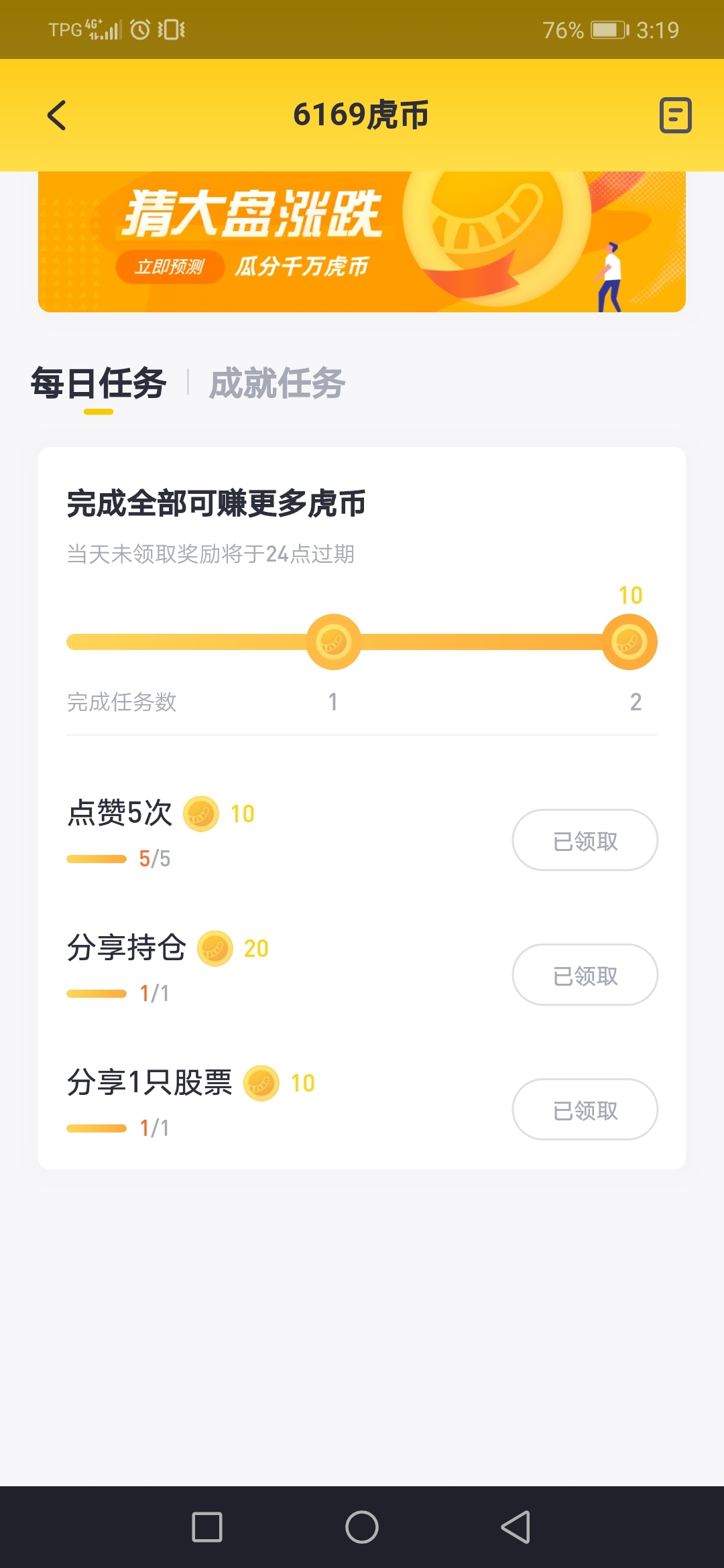This screenshot has height=1568, width=724.
Task: Tap the coin icon beside 点赞5次
Action: (x=201, y=813)
